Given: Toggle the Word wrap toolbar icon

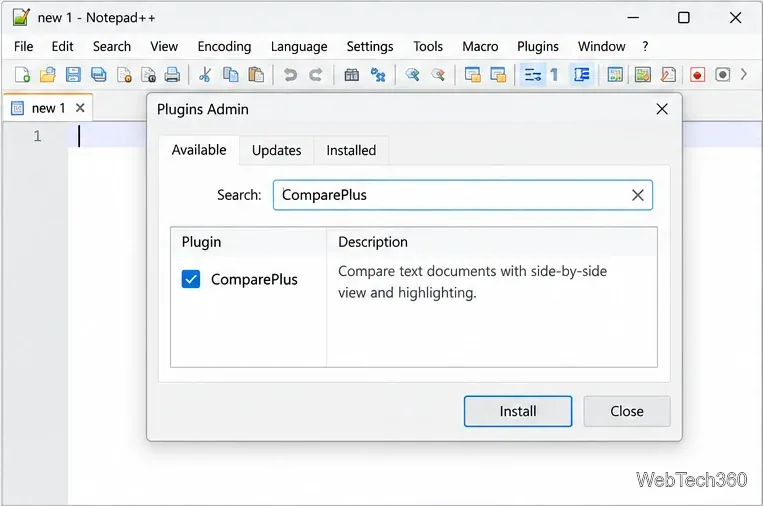Looking at the screenshot, I should click(x=532, y=74).
